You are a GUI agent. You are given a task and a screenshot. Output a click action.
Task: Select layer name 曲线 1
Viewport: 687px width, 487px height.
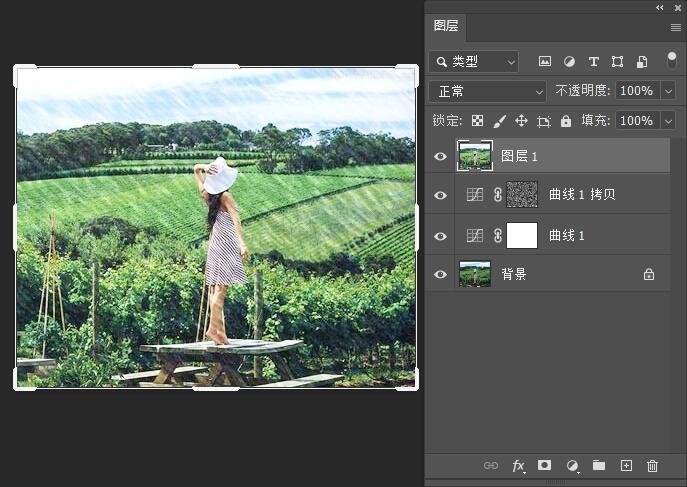(x=567, y=236)
